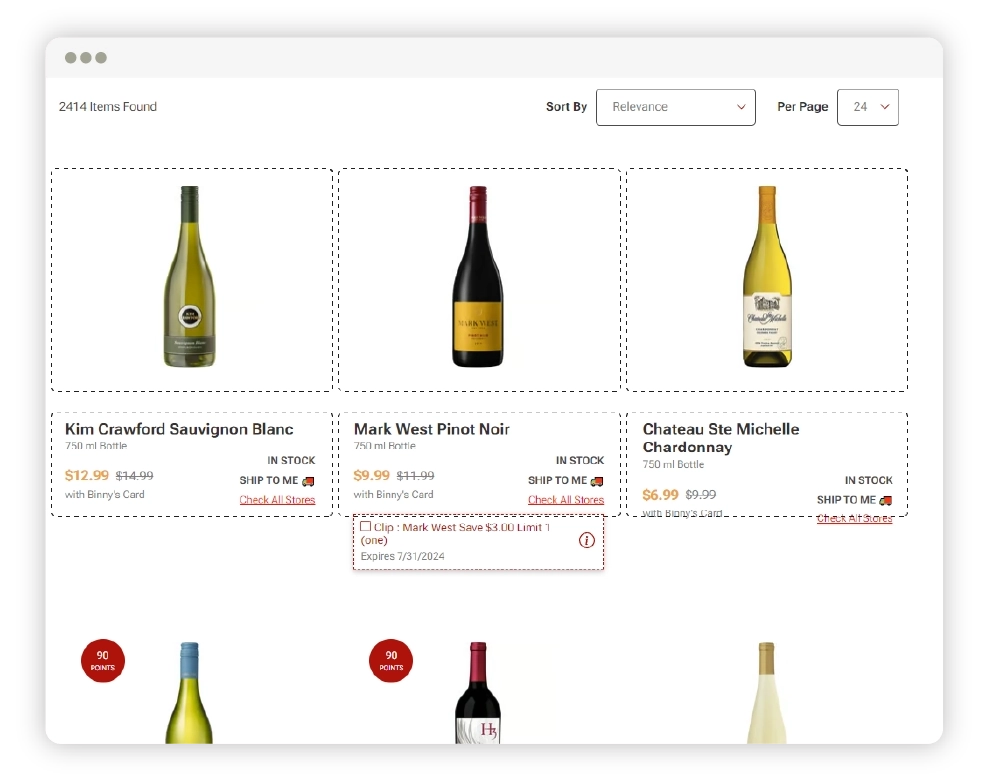Click Check All Stores under Chateau Ste Michelle
This screenshot has height=780, width=981.
point(854,518)
